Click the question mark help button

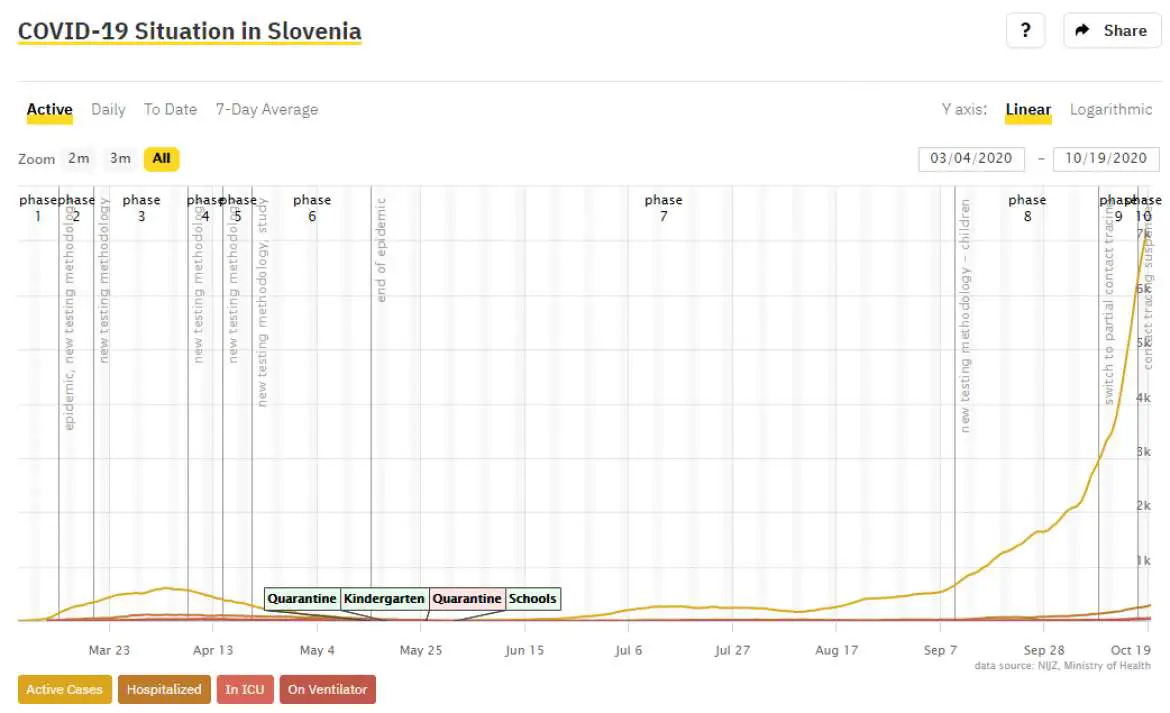[x=1025, y=31]
